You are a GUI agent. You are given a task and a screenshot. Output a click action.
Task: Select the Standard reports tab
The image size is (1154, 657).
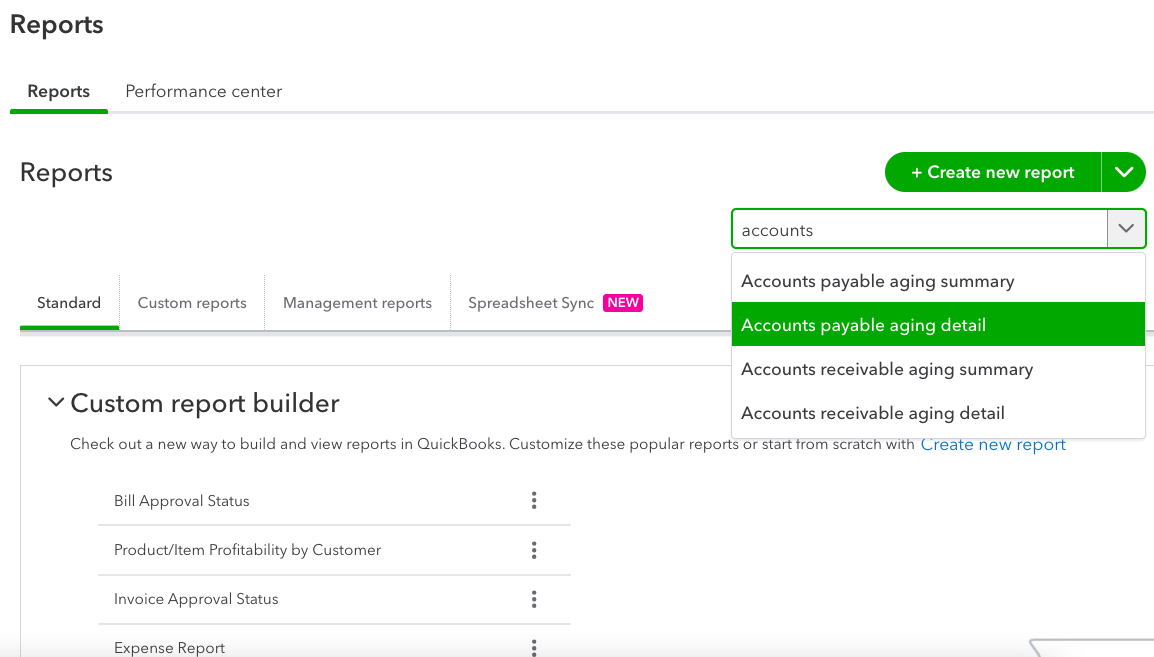pos(69,303)
